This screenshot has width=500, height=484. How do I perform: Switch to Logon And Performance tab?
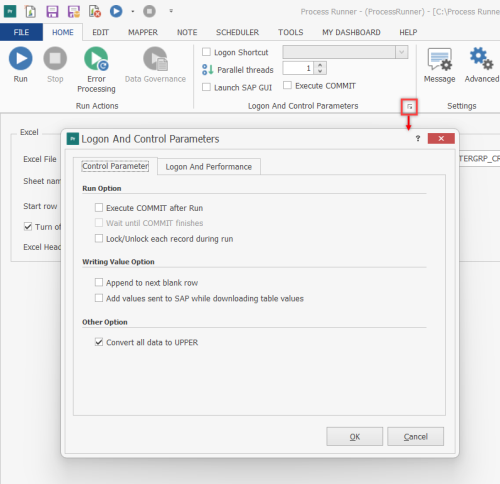click(x=209, y=167)
